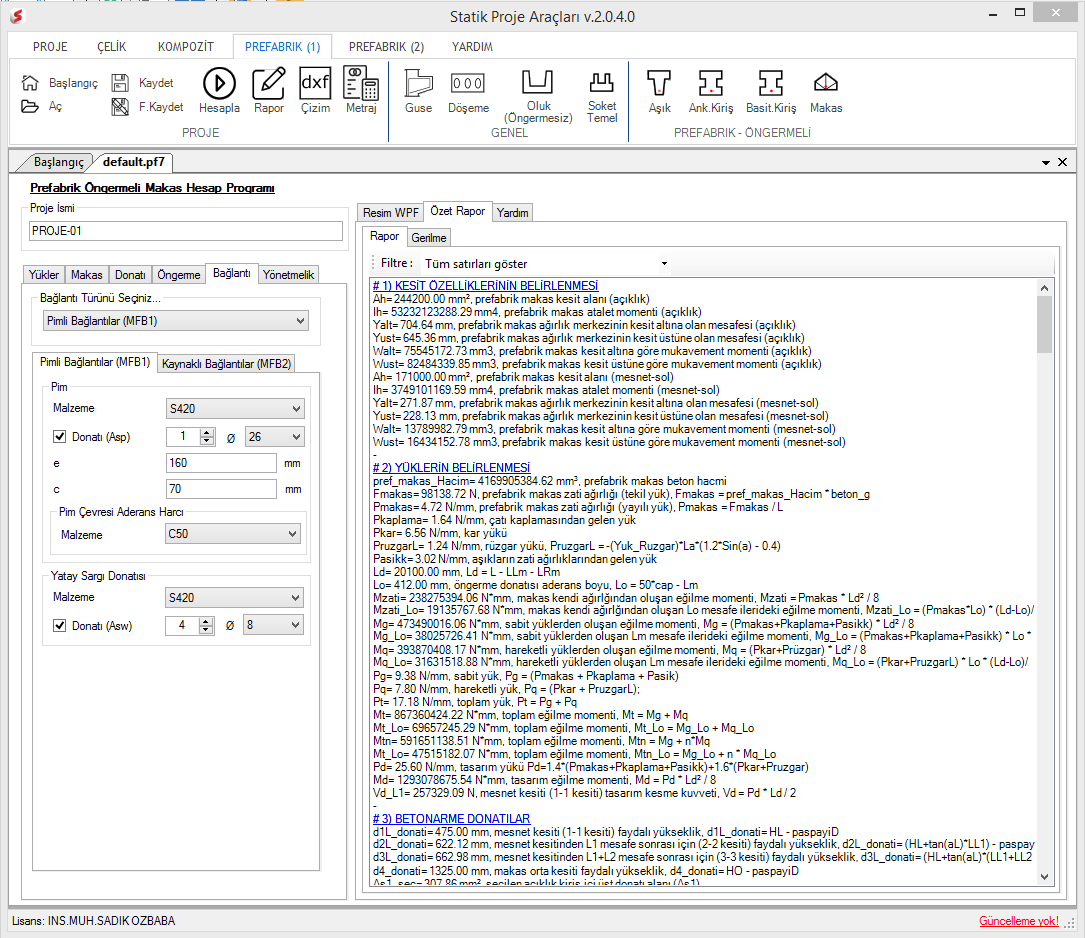Click the report vertical scrollbar thumb
The image size is (1085, 938).
click(x=1044, y=325)
